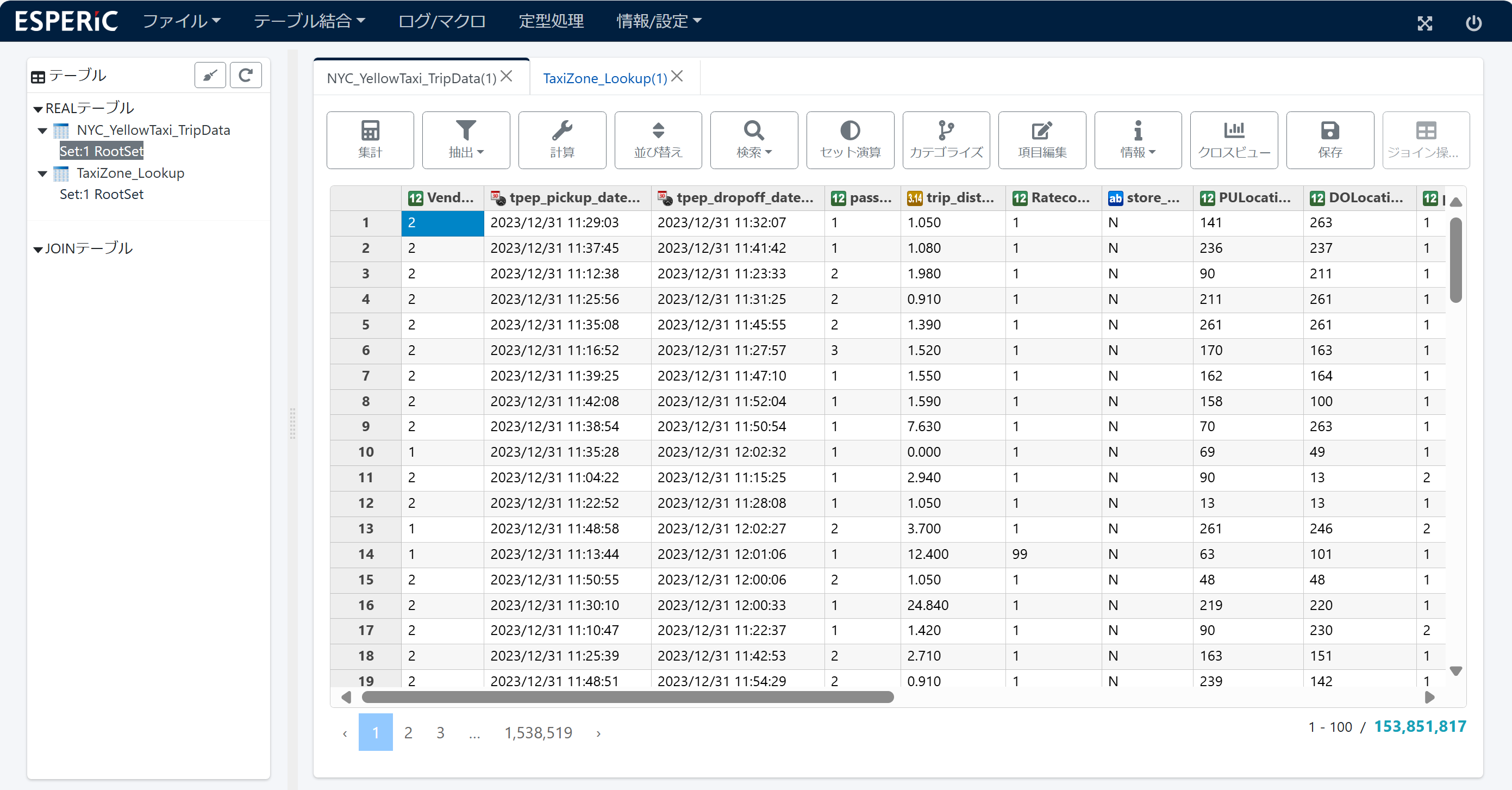
Task: Open the クロスビュー chart icon
Action: [1233, 140]
